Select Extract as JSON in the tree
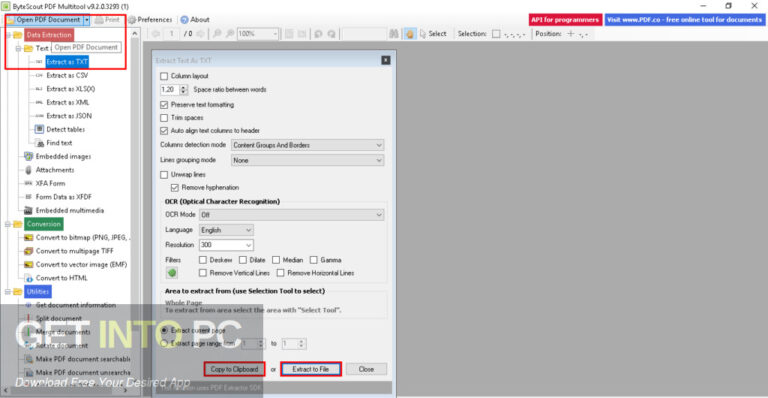The image size is (768, 398). [x=69, y=116]
